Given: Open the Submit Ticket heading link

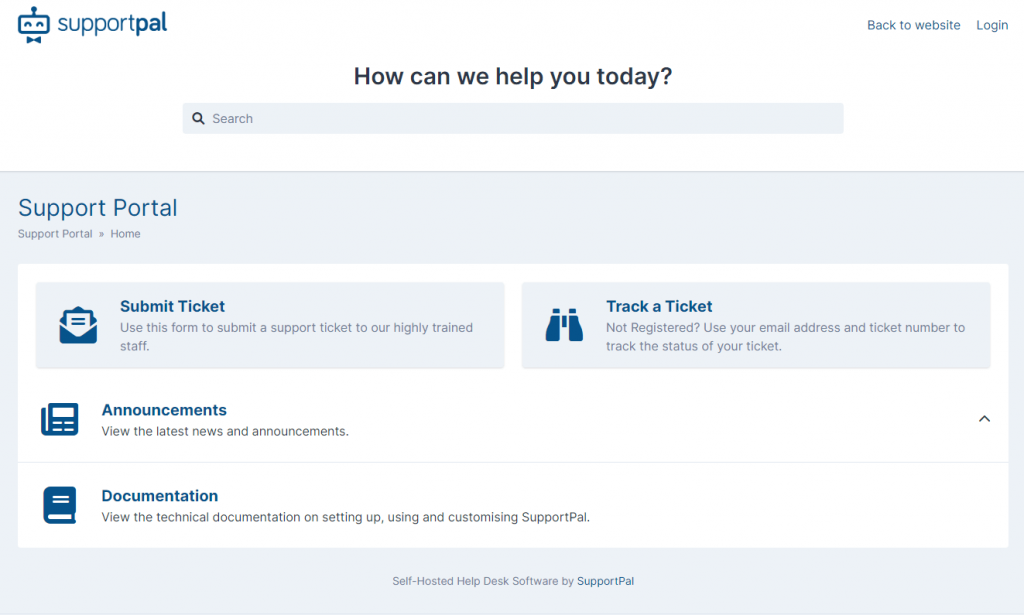Looking at the screenshot, I should [172, 306].
